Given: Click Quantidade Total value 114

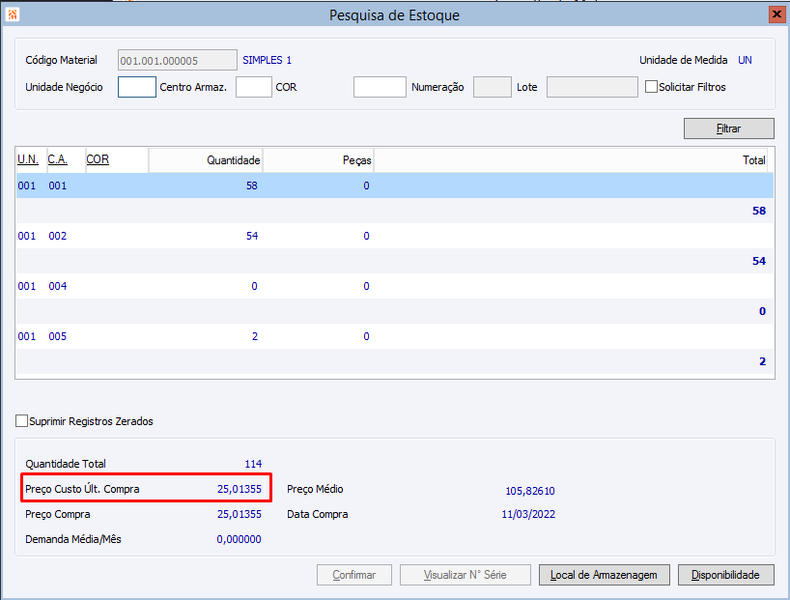Looking at the screenshot, I should point(253,463).
